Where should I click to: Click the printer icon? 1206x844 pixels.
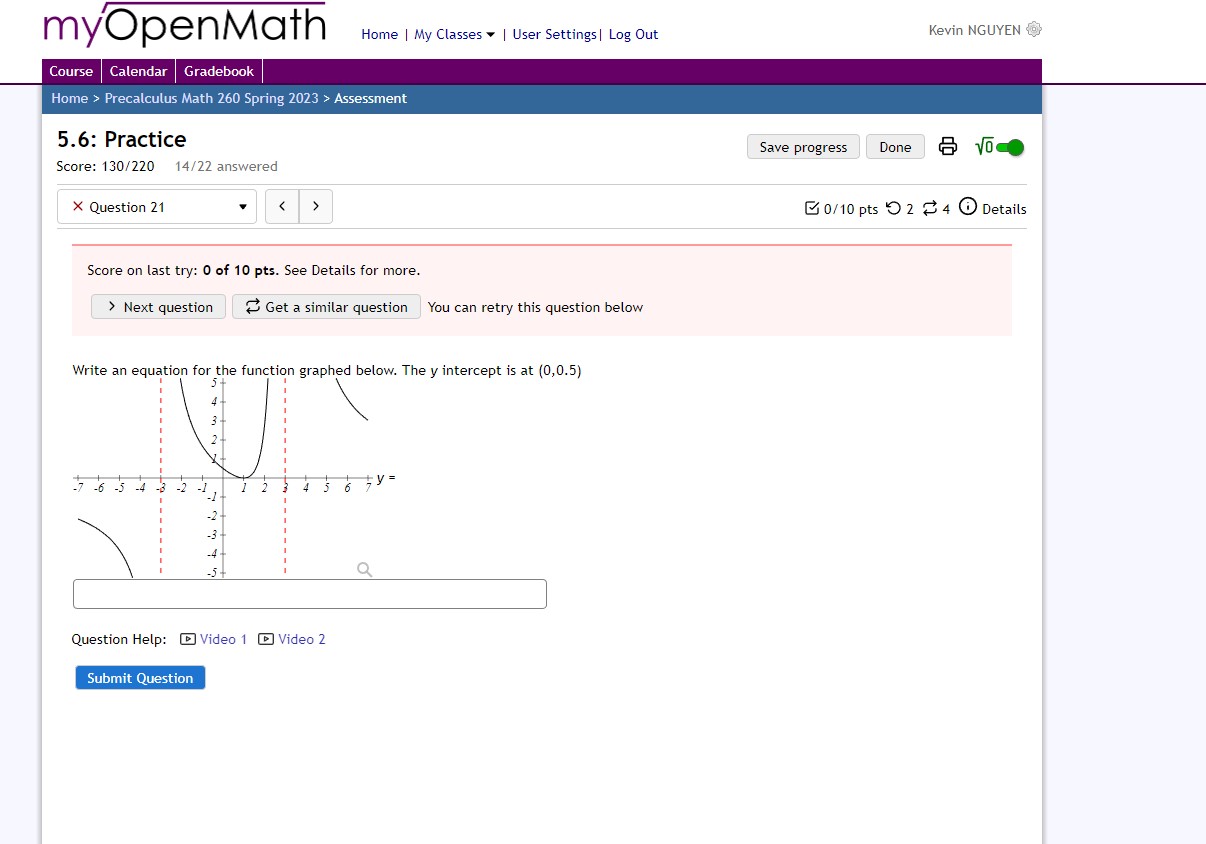pos(948,147)
